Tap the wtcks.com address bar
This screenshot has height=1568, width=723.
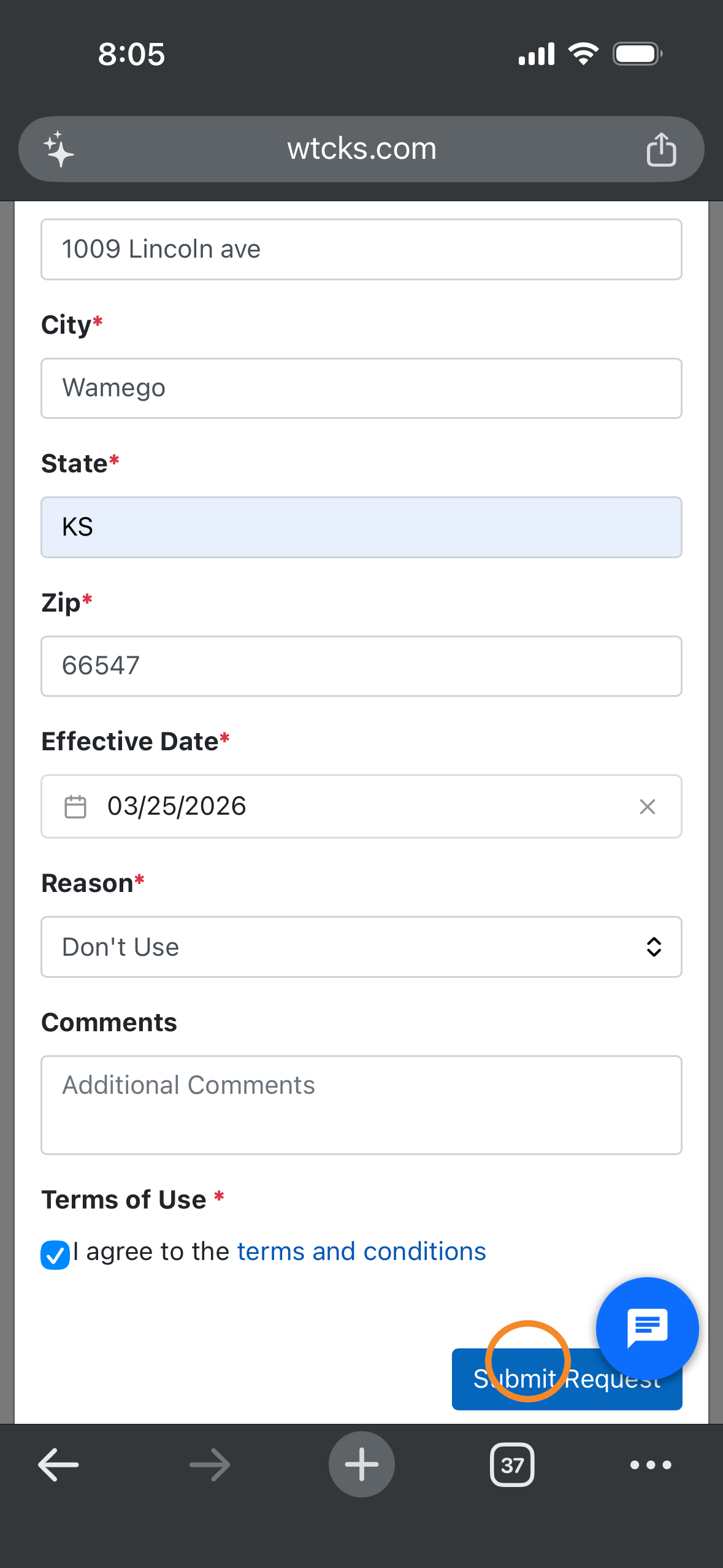(361, 149)
